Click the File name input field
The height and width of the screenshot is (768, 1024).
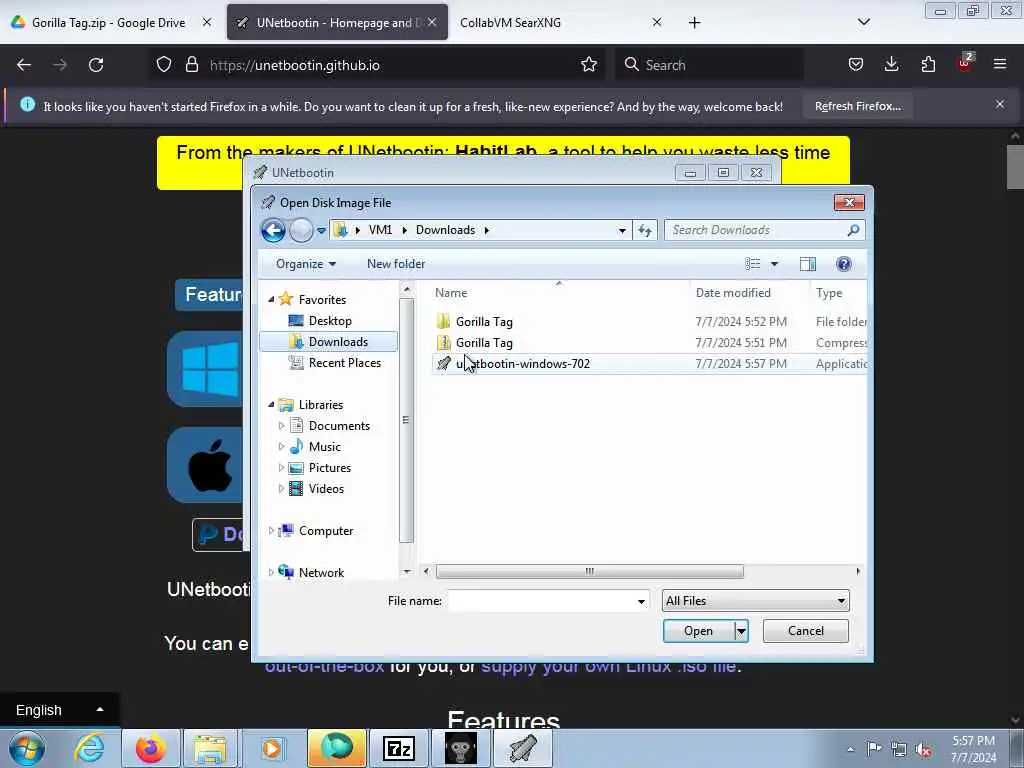click(x=542, y=601)
